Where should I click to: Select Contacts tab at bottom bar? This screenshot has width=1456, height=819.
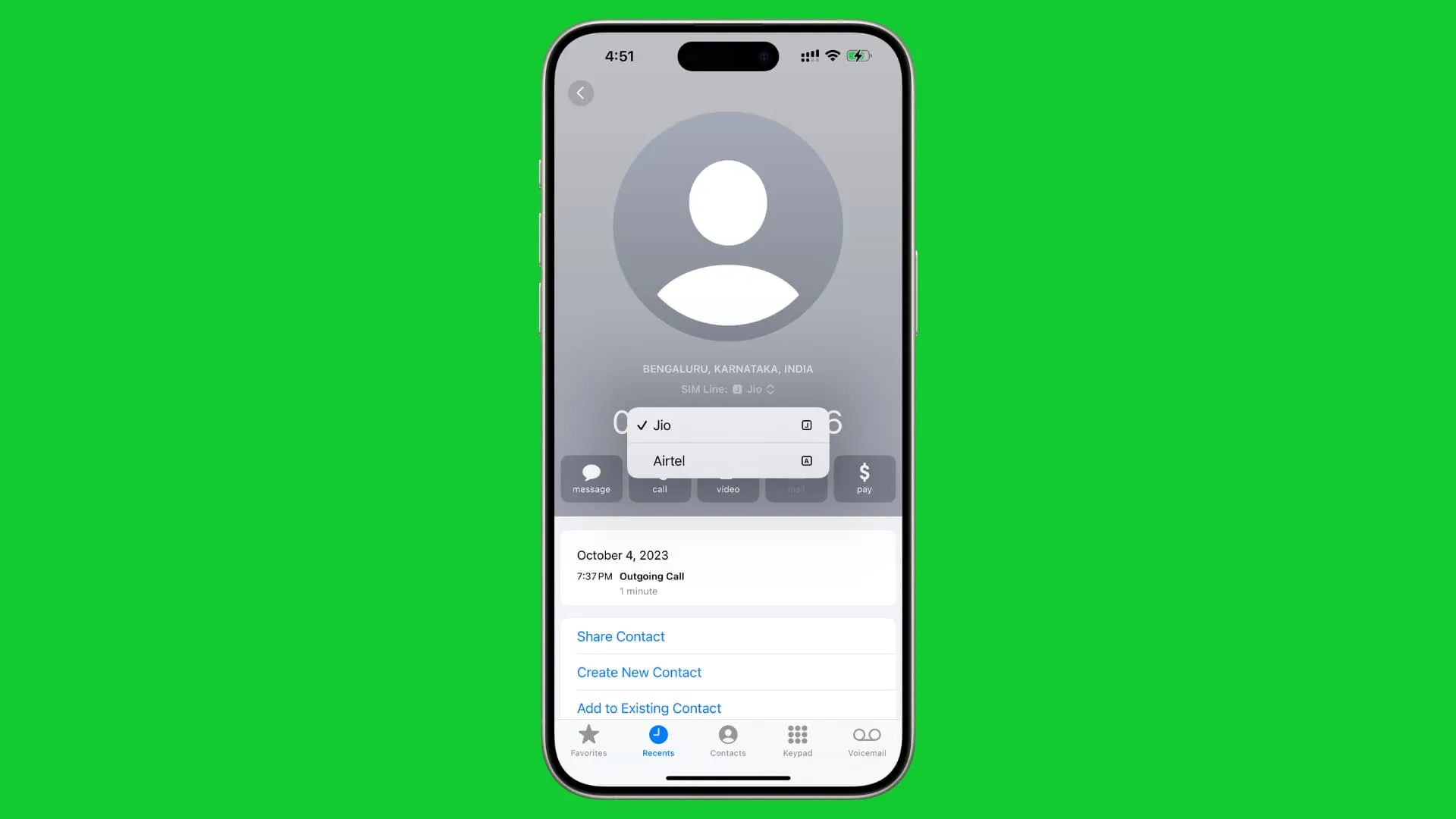pos(728,740)
